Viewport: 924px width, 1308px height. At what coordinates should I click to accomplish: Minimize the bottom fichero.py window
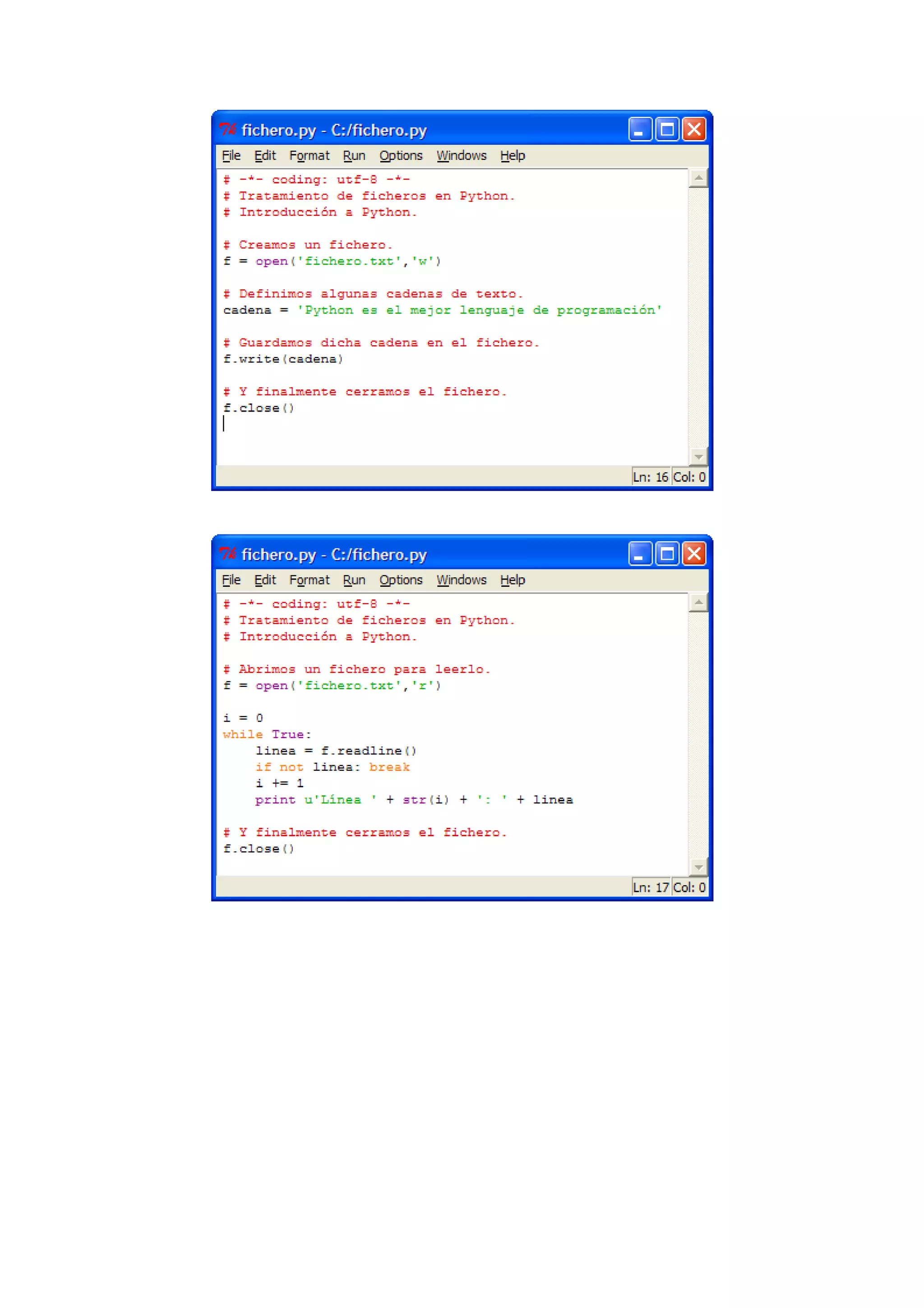[x=639, y=554]
